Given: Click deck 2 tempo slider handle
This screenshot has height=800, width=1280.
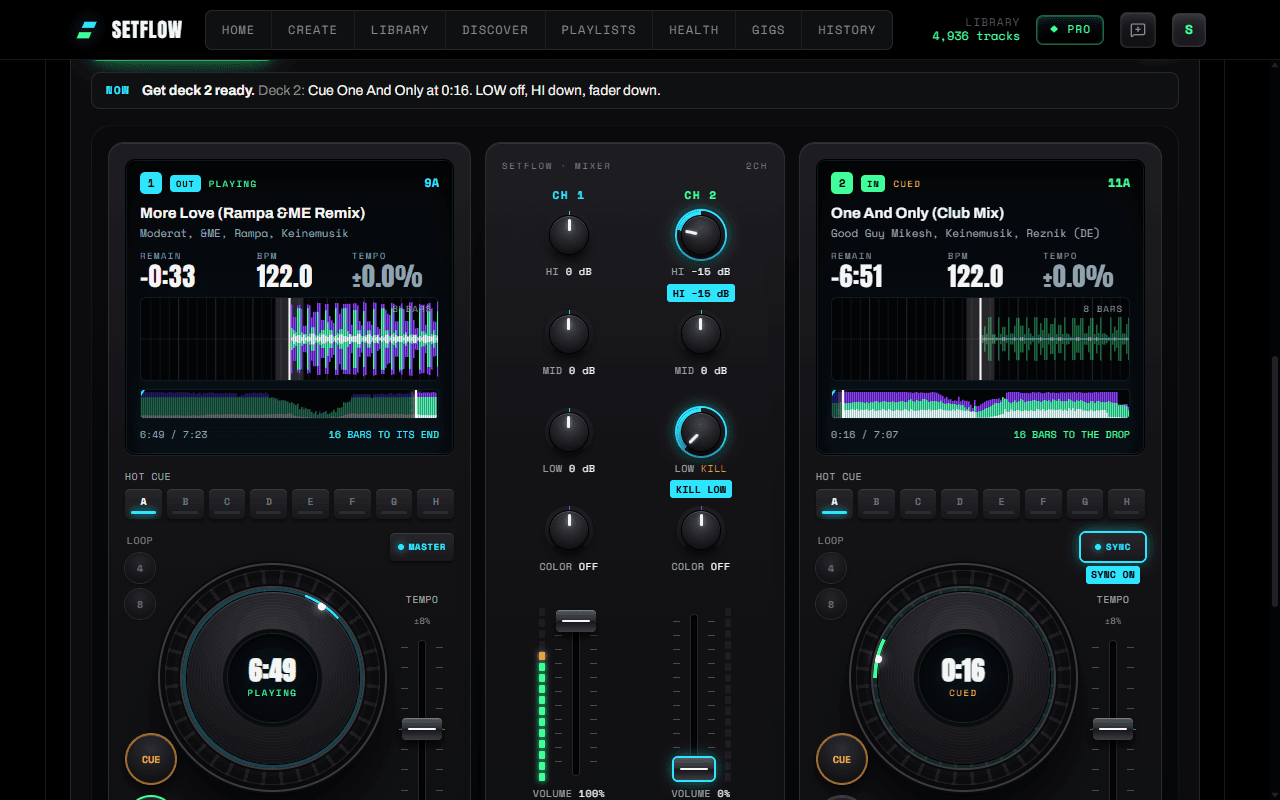Looking at the screenshot, I should [x=1113, y=729].
